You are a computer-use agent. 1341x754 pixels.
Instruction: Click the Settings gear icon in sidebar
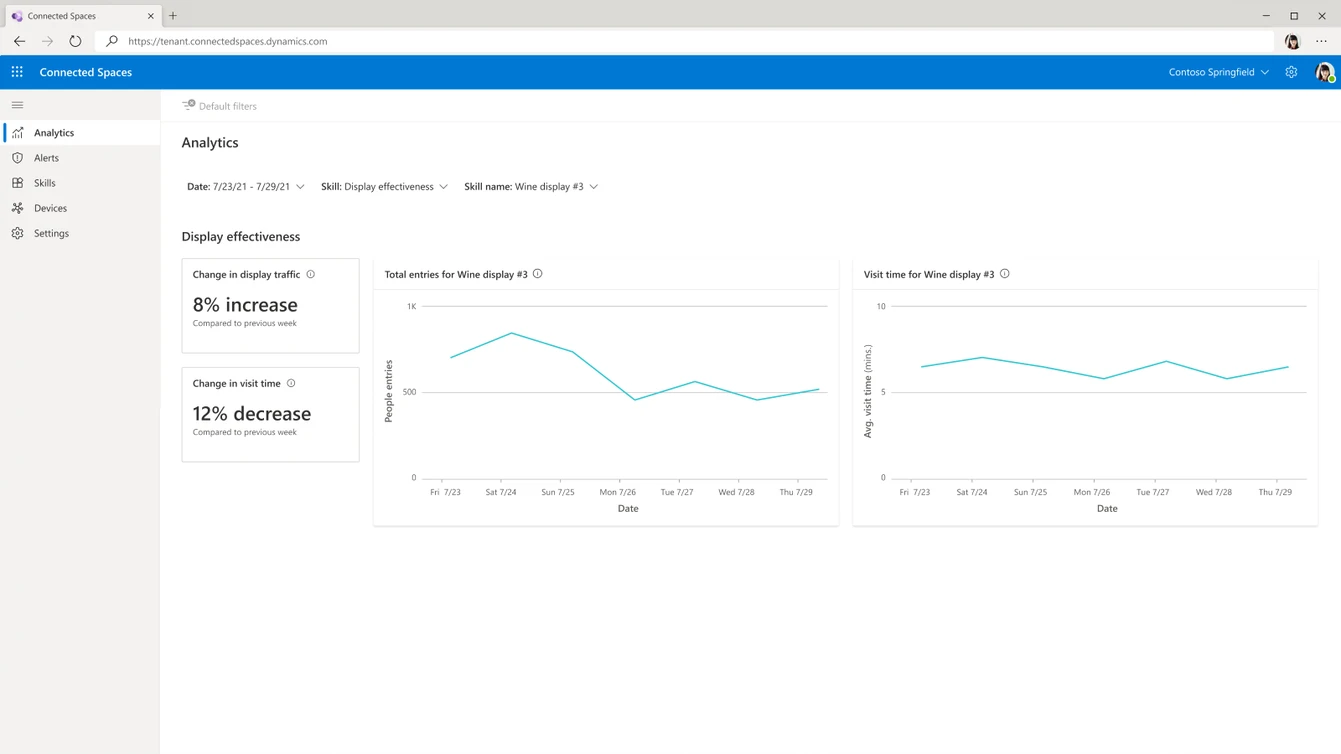coord(18,233)
